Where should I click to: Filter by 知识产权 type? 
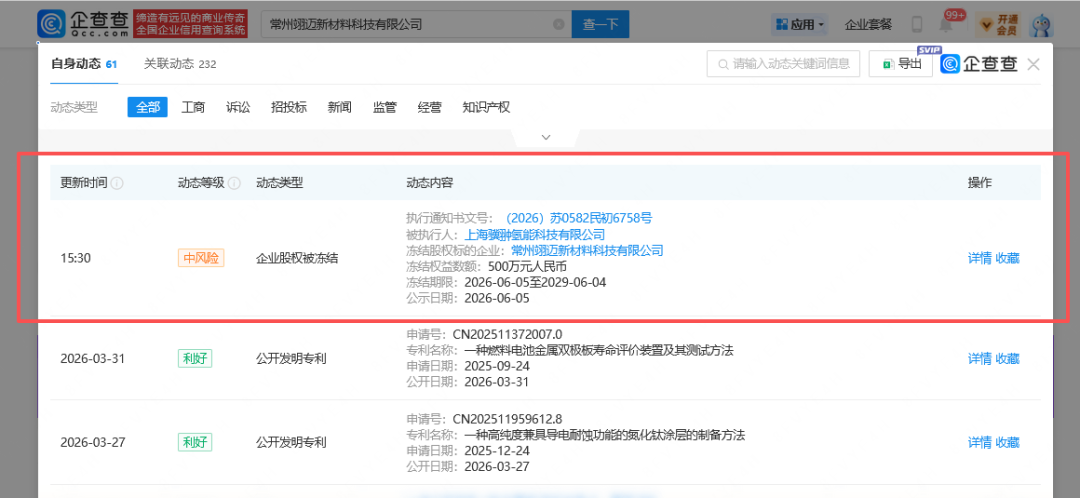[486, 107]
